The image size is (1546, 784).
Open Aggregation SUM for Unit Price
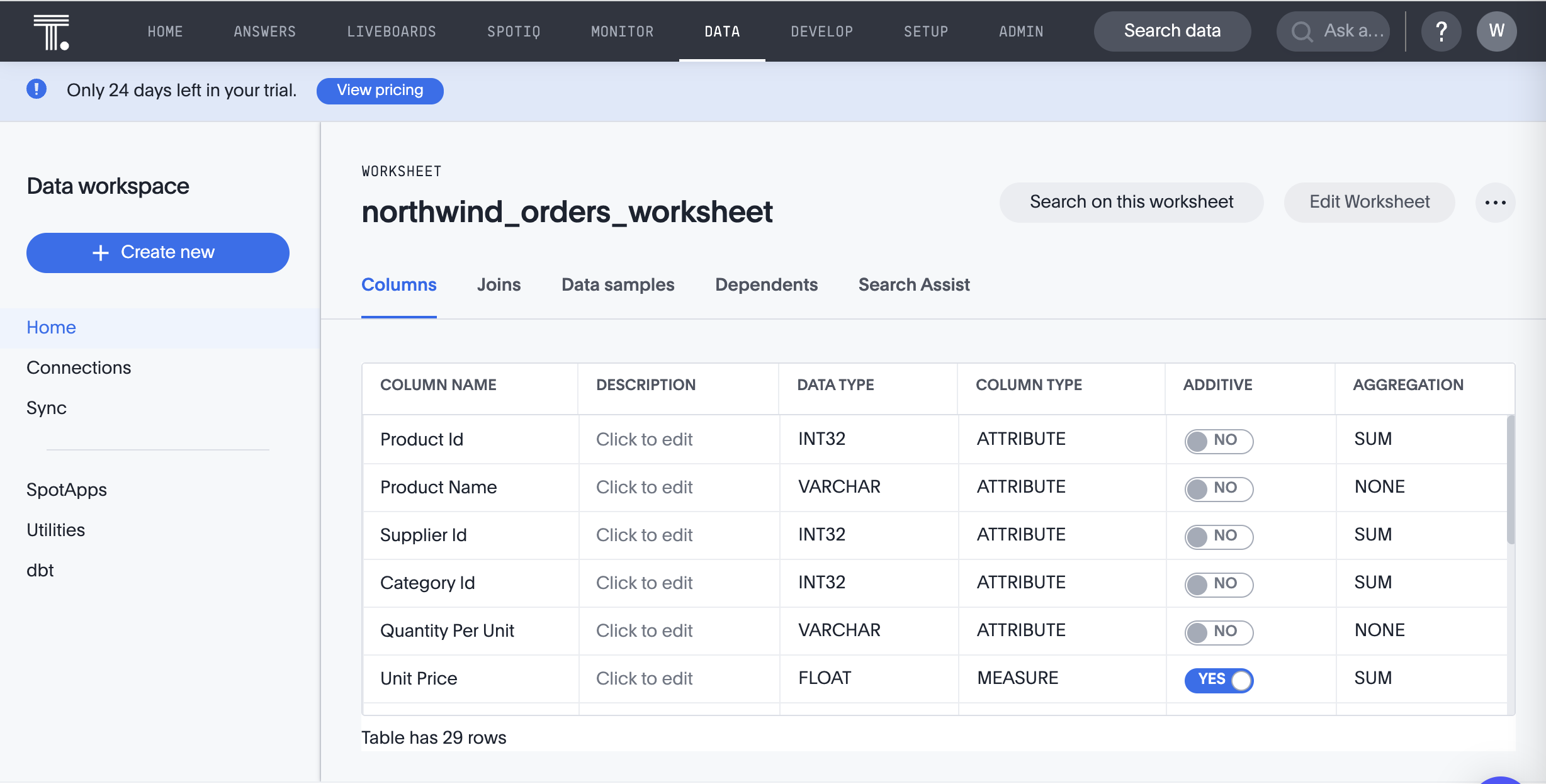1373,678
